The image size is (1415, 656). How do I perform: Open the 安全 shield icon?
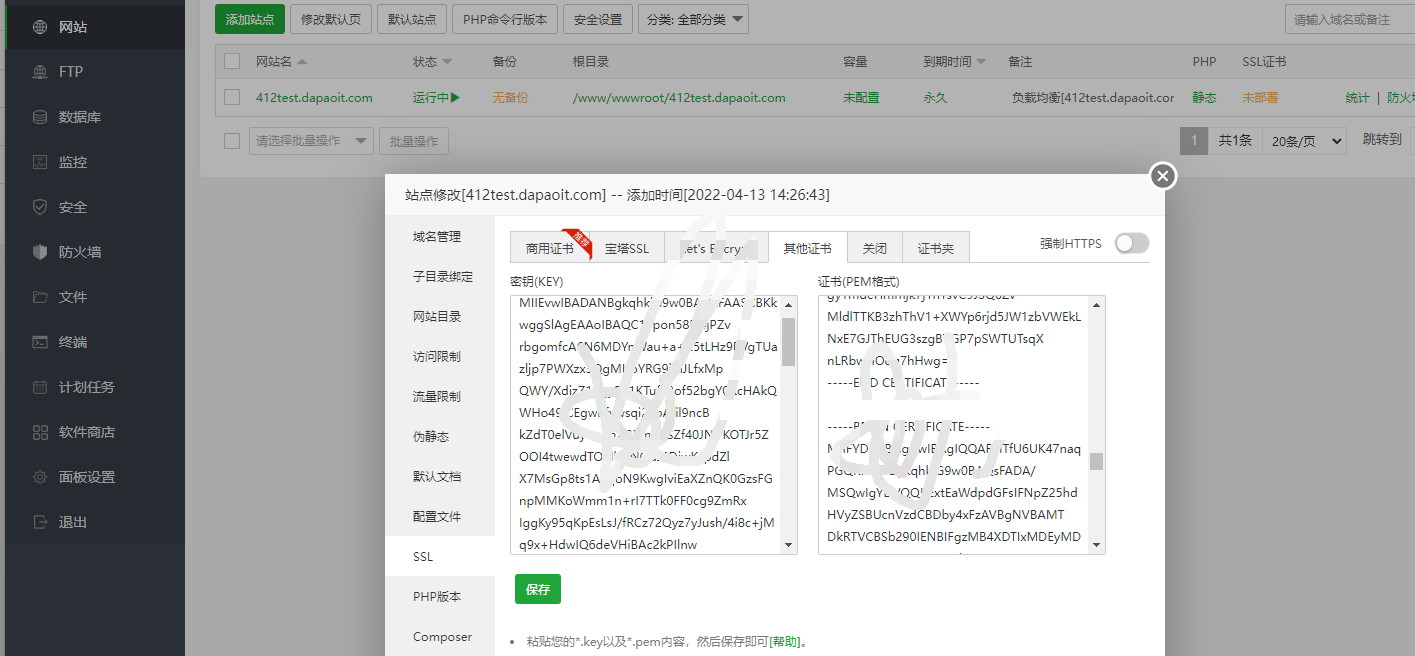coord(40,207)
